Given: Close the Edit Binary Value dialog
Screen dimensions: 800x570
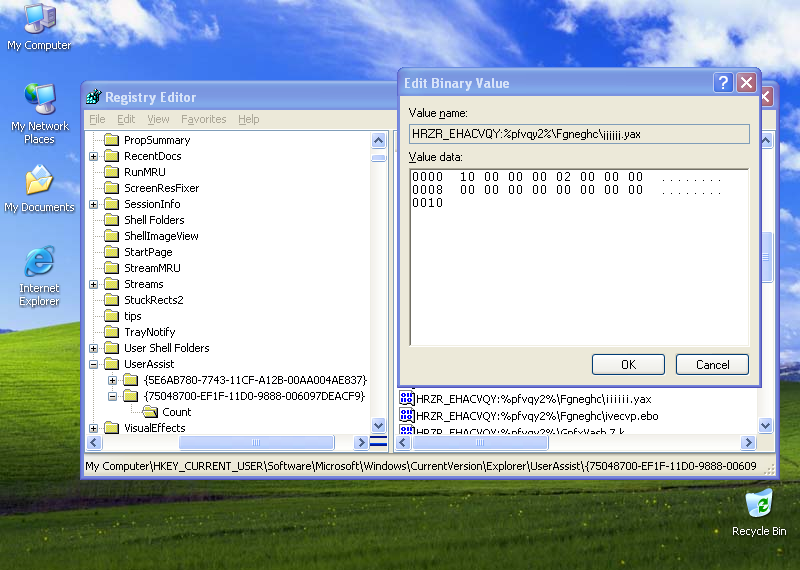Looking at the screenshot, I should pyautogui.click(x=746, y=83).
